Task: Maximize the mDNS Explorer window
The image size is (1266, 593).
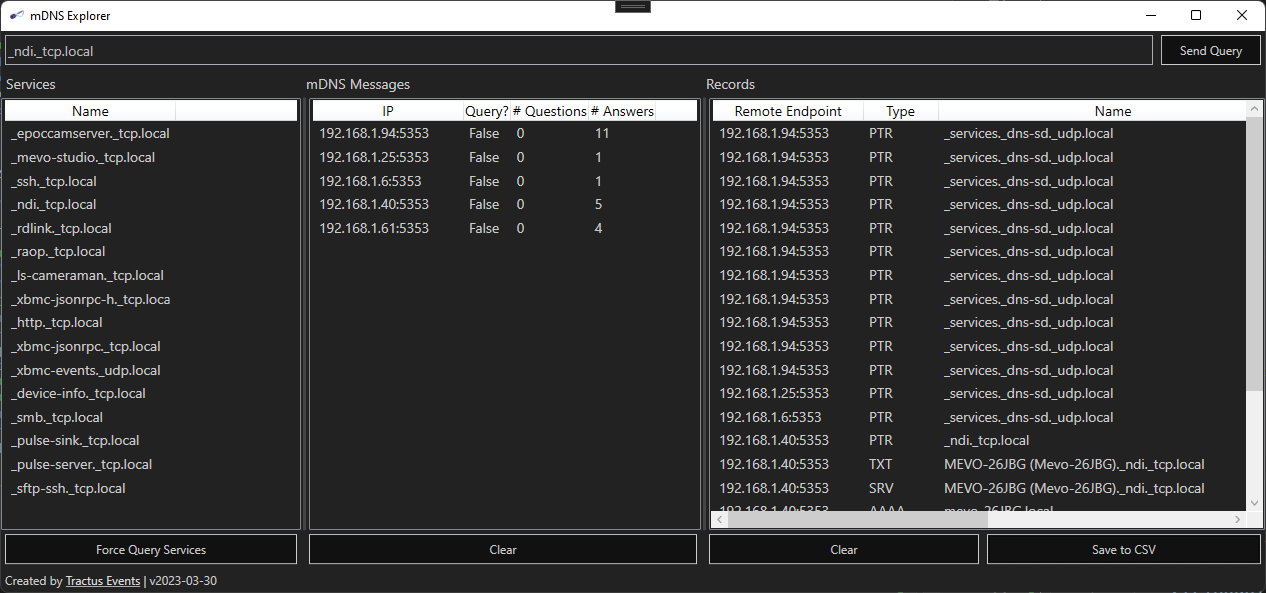Action: click(x=1195, y=15)
